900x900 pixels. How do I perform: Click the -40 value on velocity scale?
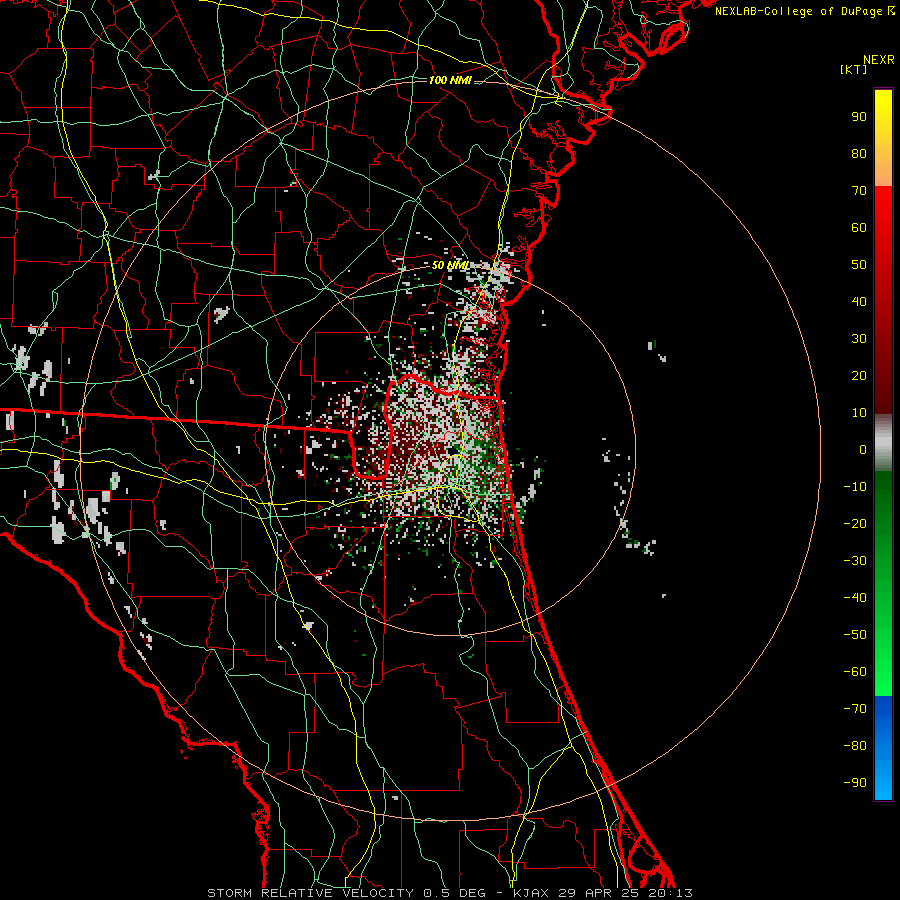click(x=855, y=598)
